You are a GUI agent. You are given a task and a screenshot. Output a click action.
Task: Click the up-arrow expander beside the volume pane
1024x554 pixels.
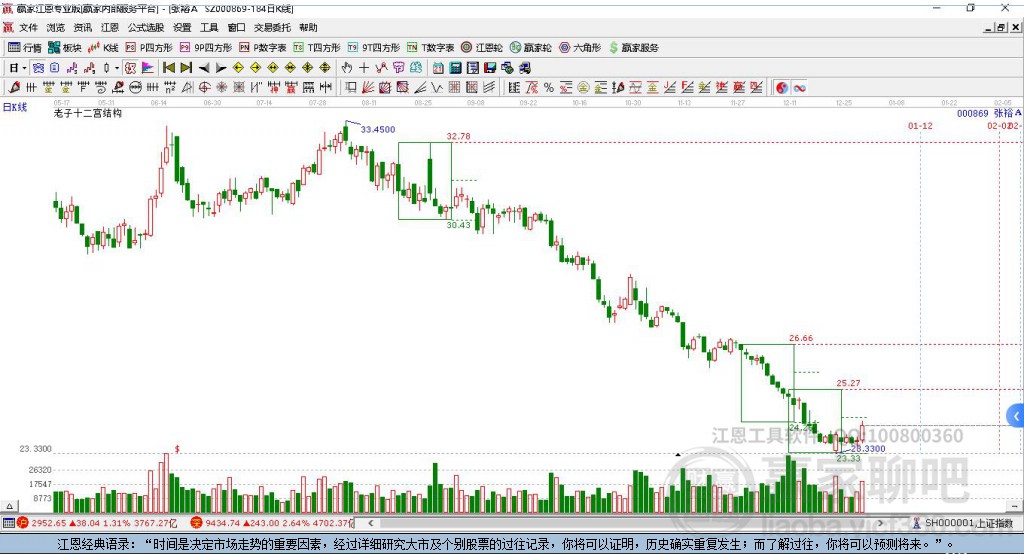(x=10, y=506)
